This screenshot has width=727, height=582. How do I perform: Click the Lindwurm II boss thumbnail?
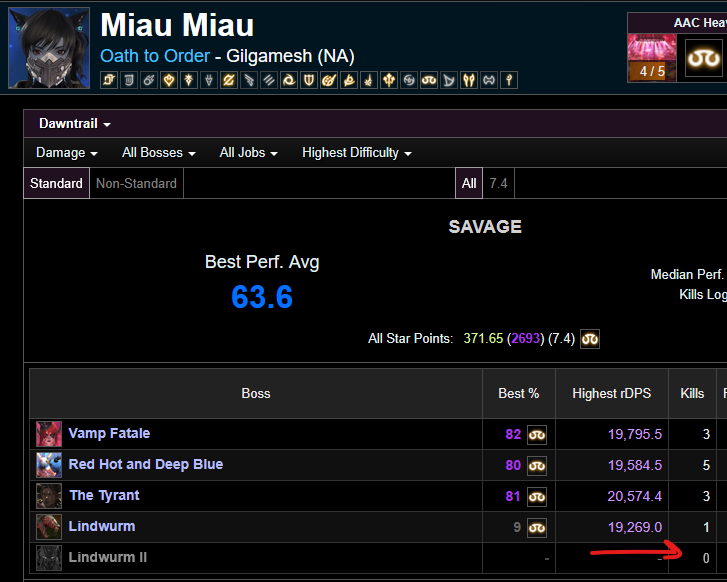click(x=49, y=558)
